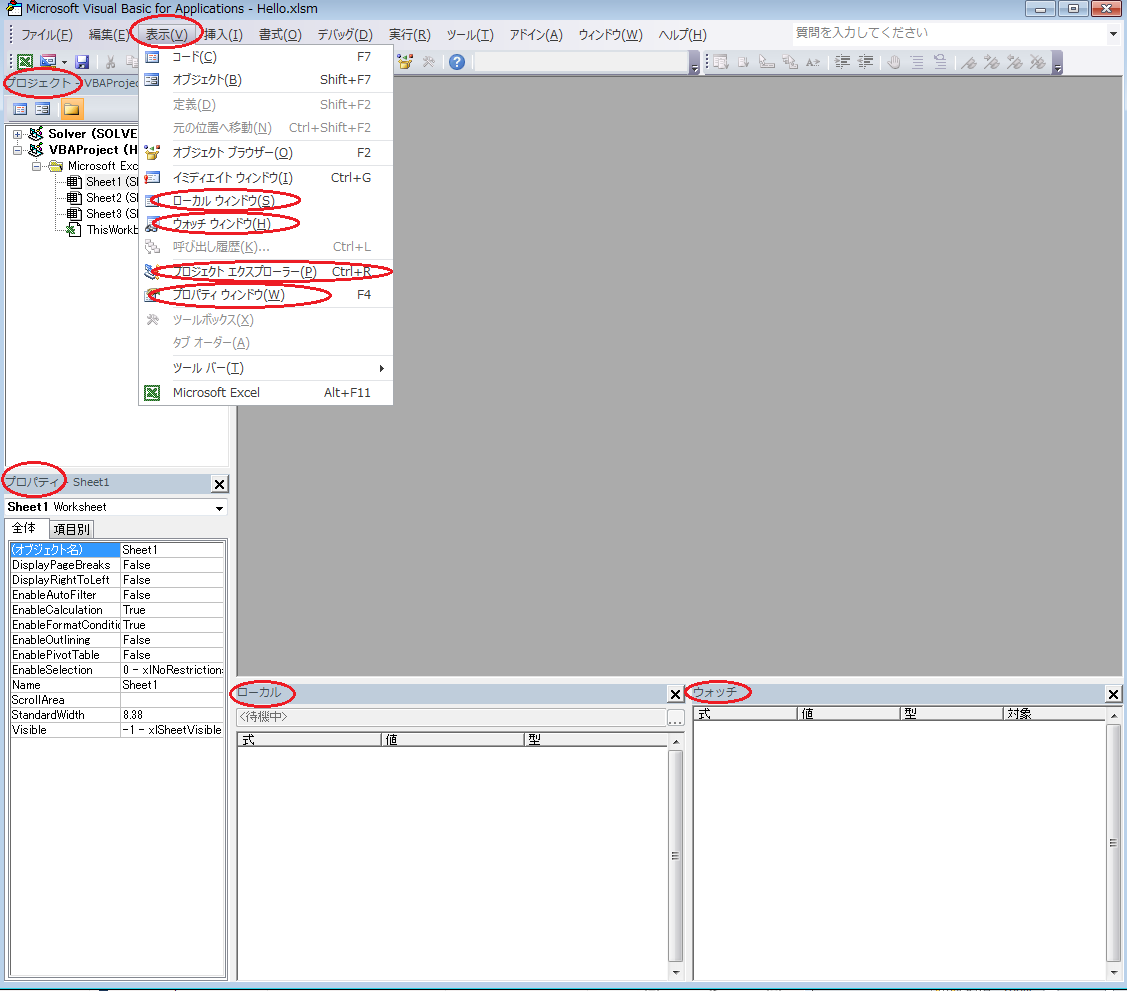Click the Outdent icon on Edit toolbar

click(x=865, y=62)
